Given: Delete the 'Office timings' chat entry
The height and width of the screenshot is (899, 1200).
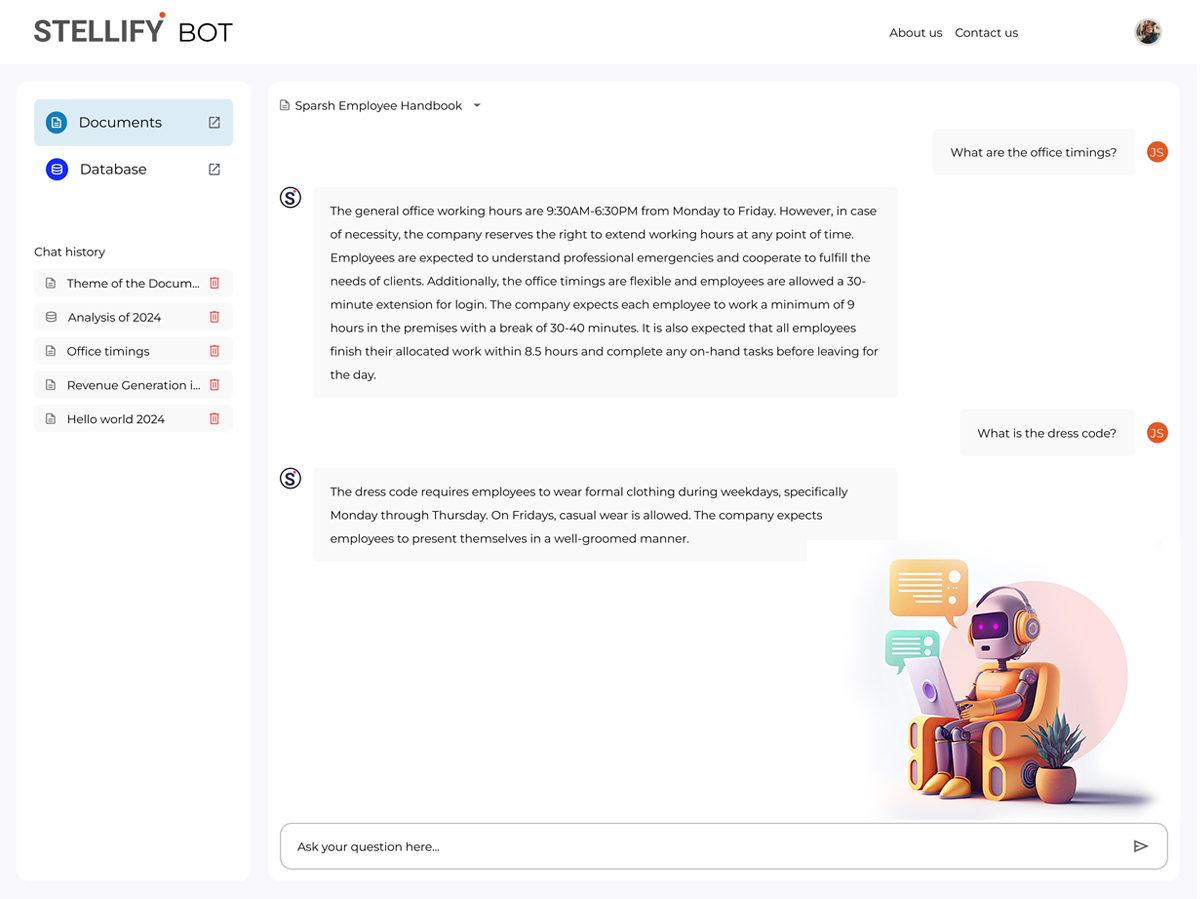Looking at the screenshot, I should (x=214, y=351).
